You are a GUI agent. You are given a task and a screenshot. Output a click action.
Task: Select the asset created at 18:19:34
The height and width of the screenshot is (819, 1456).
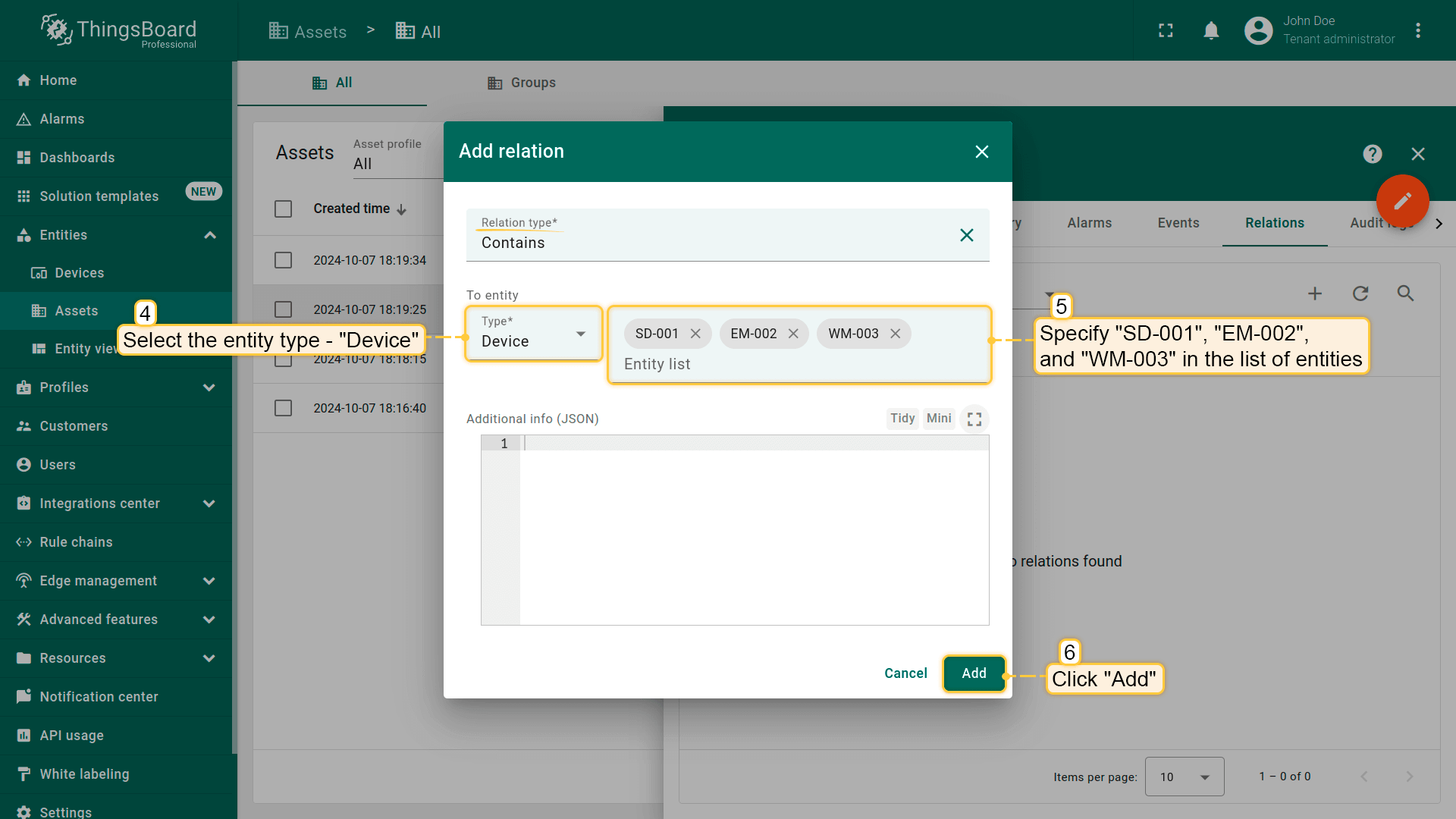pyautogui.click(x=283, y=260)
